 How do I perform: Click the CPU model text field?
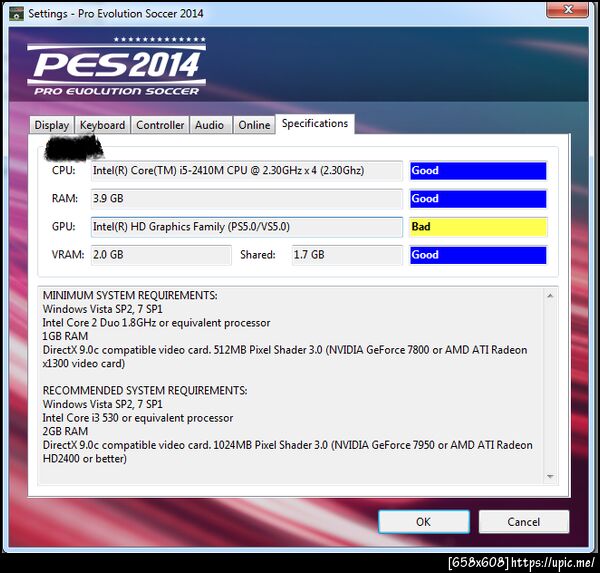pos(246,171)
